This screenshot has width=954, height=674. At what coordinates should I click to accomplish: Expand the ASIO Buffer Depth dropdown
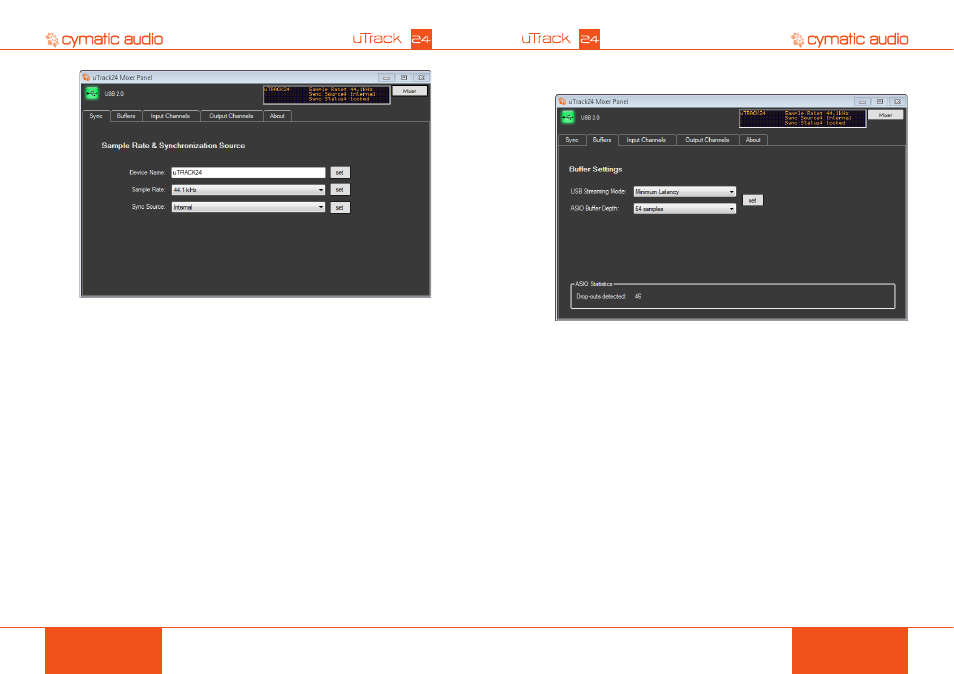click(684, 209)
